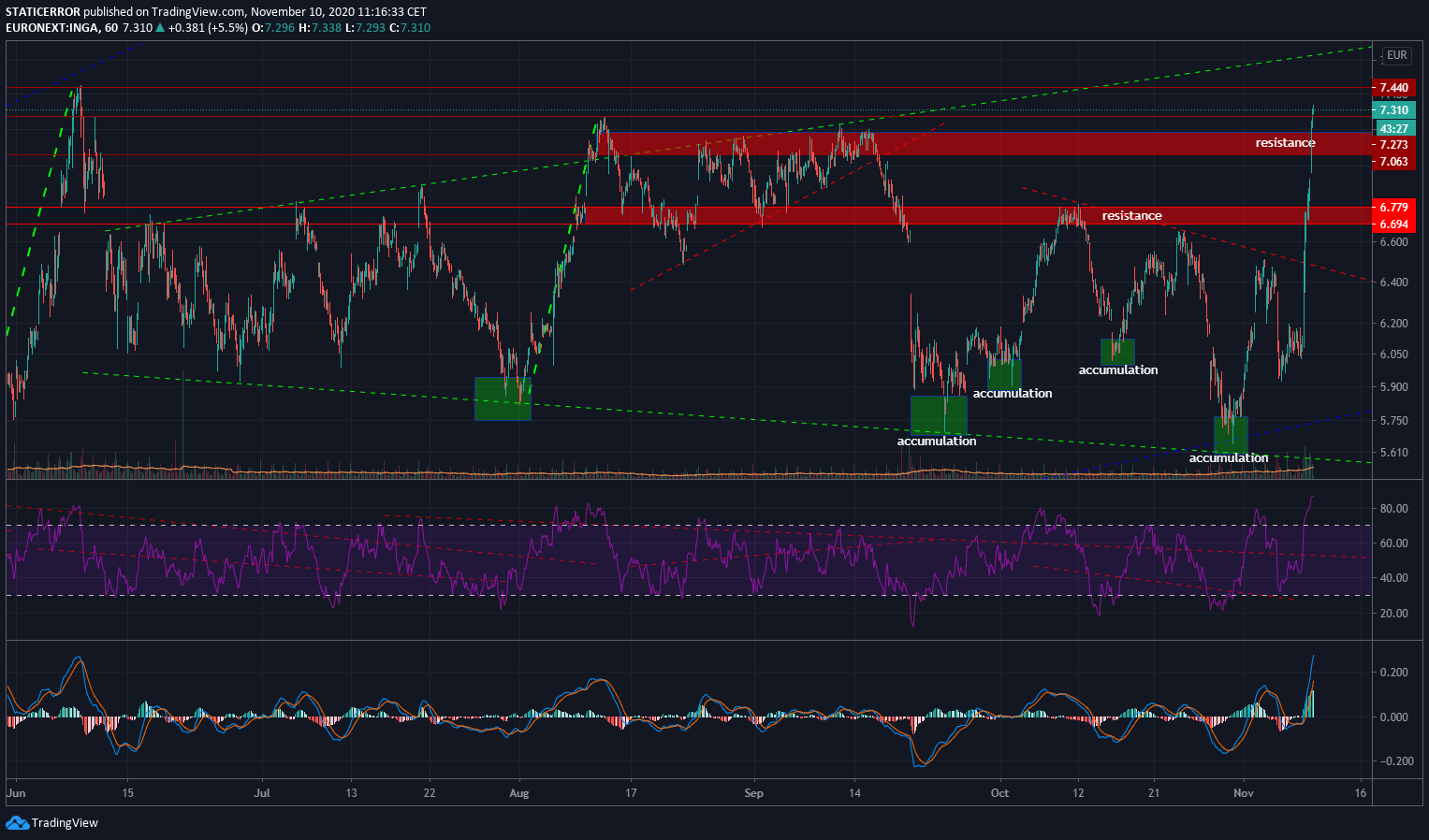Viewport: 1429px width, 840px height.
Task: Click the Nov label on the time axis
Action: (1244, 793)
